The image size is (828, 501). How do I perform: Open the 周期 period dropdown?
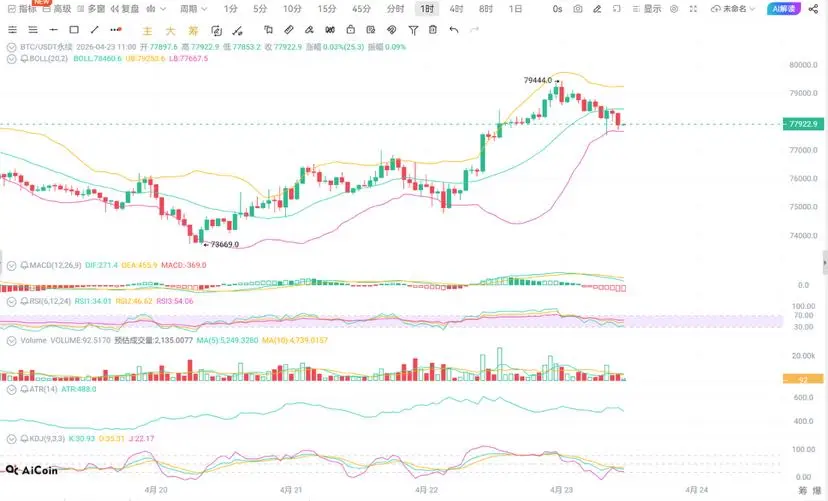(193, 9)
